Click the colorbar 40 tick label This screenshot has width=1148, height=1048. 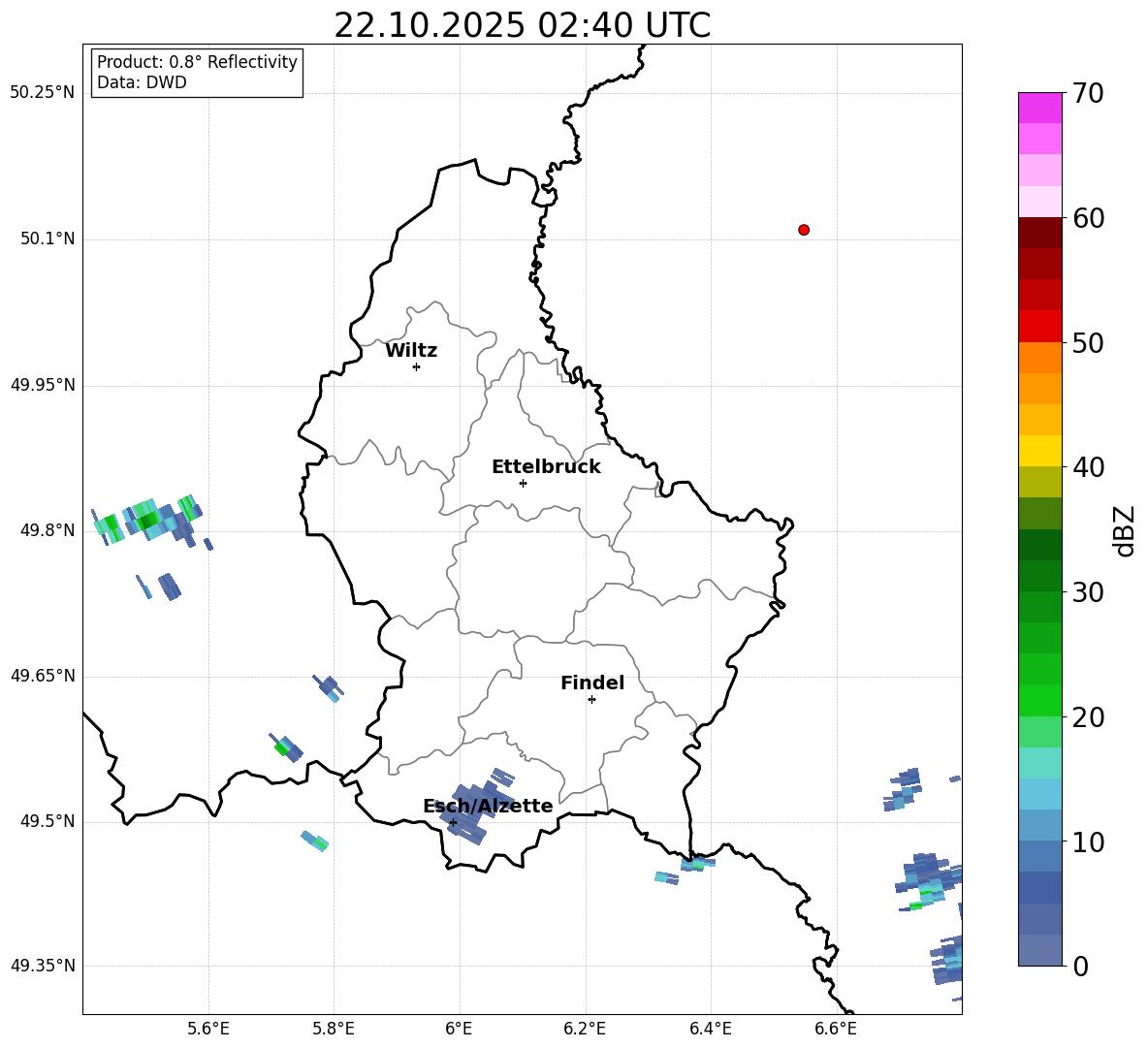(1088, 467)
